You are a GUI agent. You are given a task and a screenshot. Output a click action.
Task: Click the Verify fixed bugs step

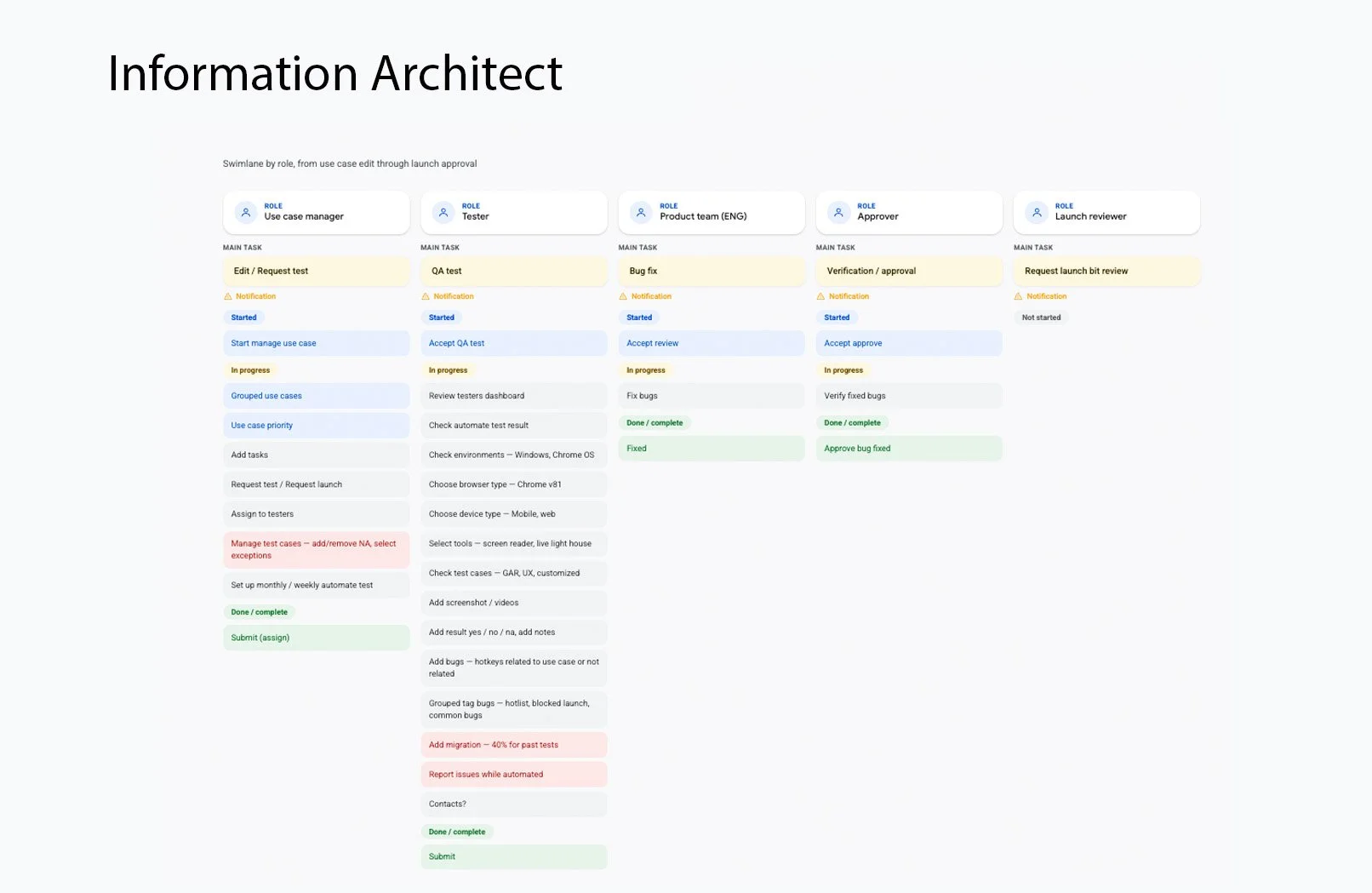point(909,396)
